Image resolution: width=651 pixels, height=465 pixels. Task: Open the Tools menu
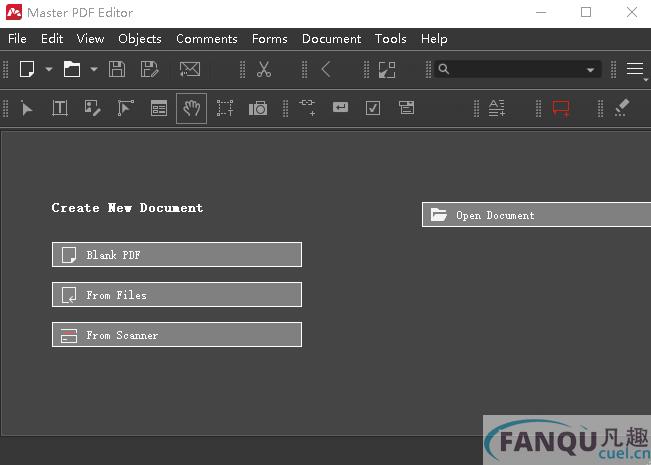coord(391,39)
